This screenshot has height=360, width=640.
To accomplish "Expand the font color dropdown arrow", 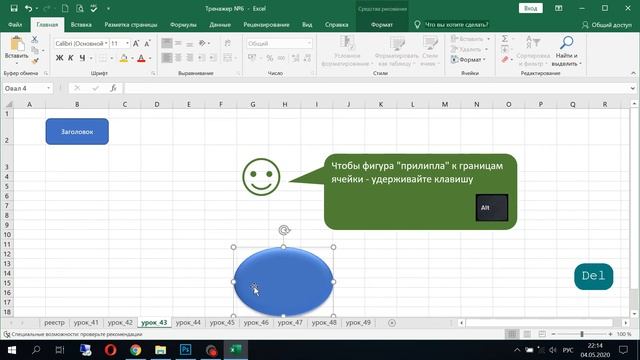I will pyautogui.click(x=150, y=58).
